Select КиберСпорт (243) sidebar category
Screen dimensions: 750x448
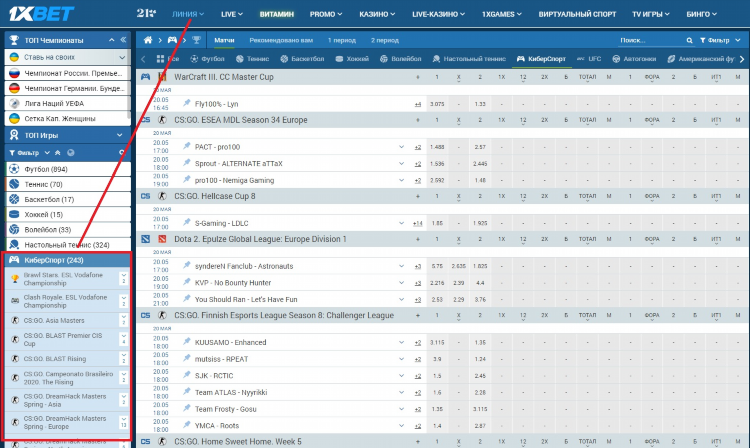pos(68,260)
